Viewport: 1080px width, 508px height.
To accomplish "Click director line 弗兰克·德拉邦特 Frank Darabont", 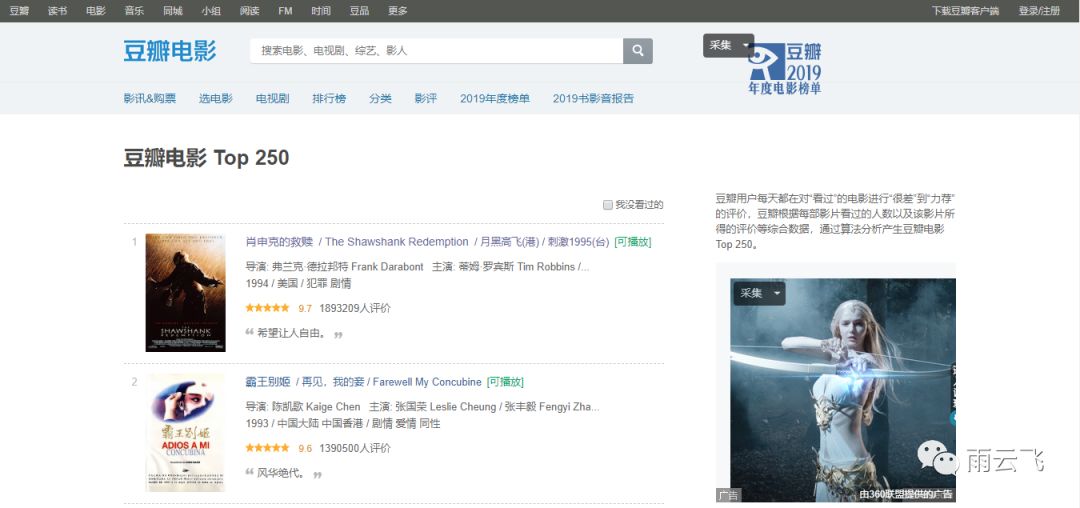I will point(334,266).
